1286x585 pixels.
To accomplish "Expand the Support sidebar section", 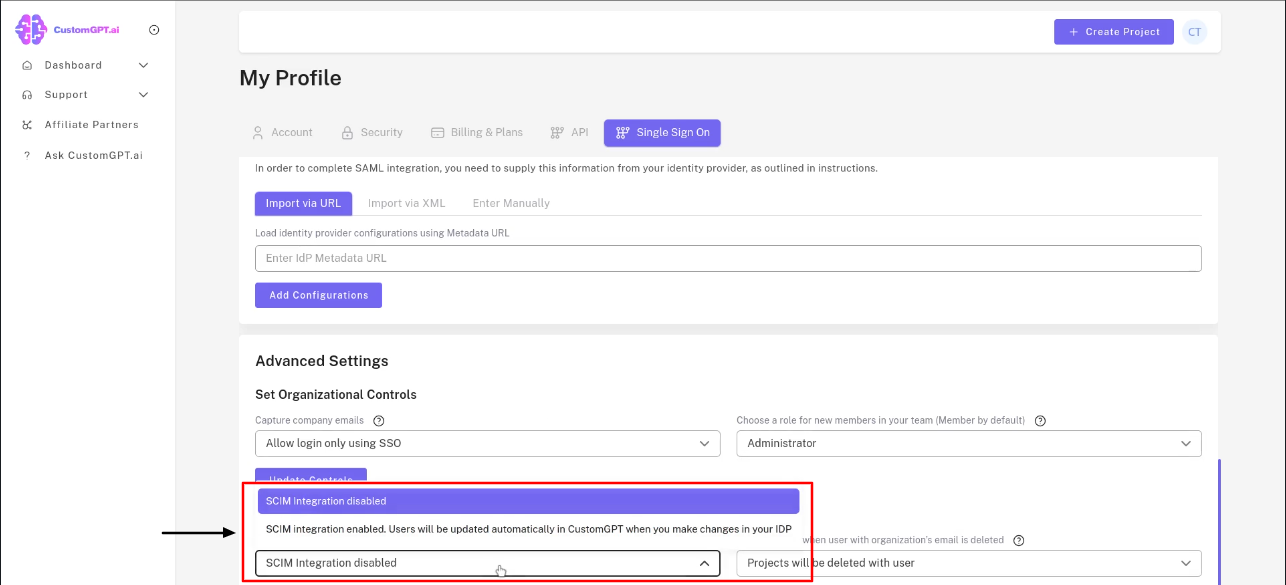I will (143, 94).
